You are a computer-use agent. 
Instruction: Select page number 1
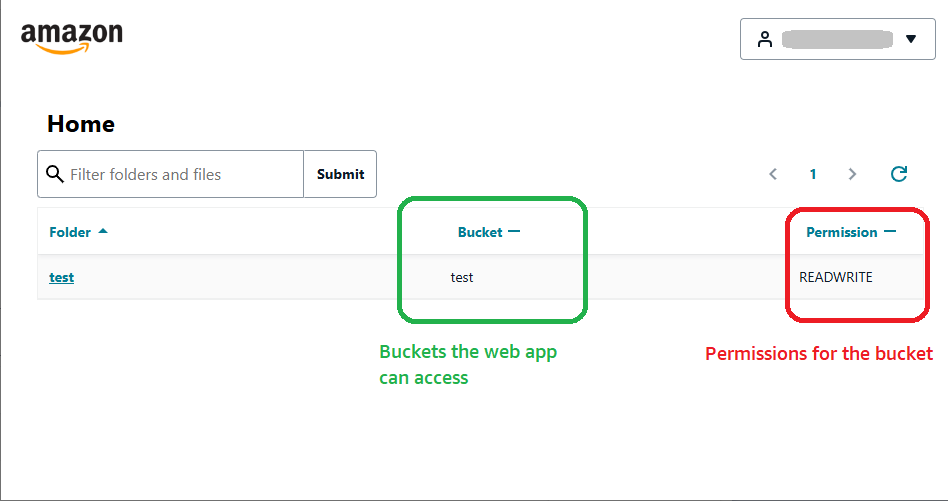point(813,174)
